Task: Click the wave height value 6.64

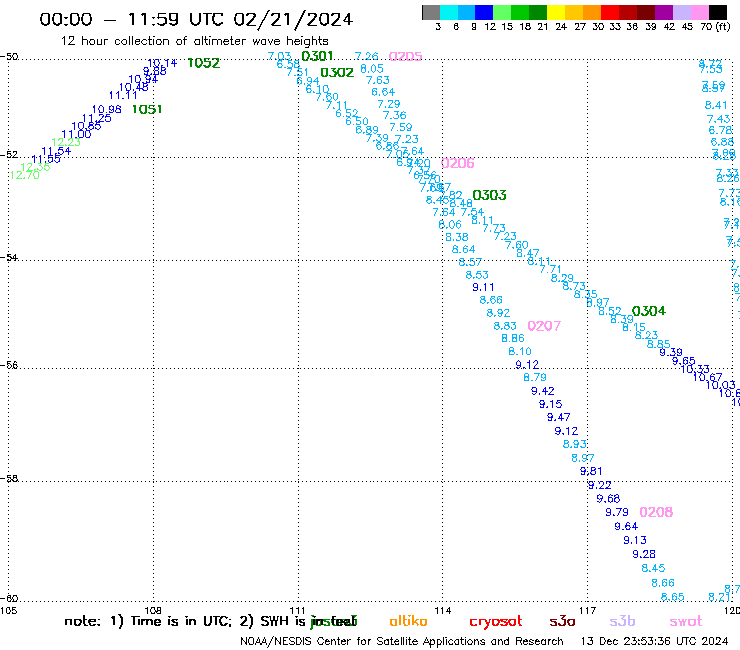Action: coord(383,92)
